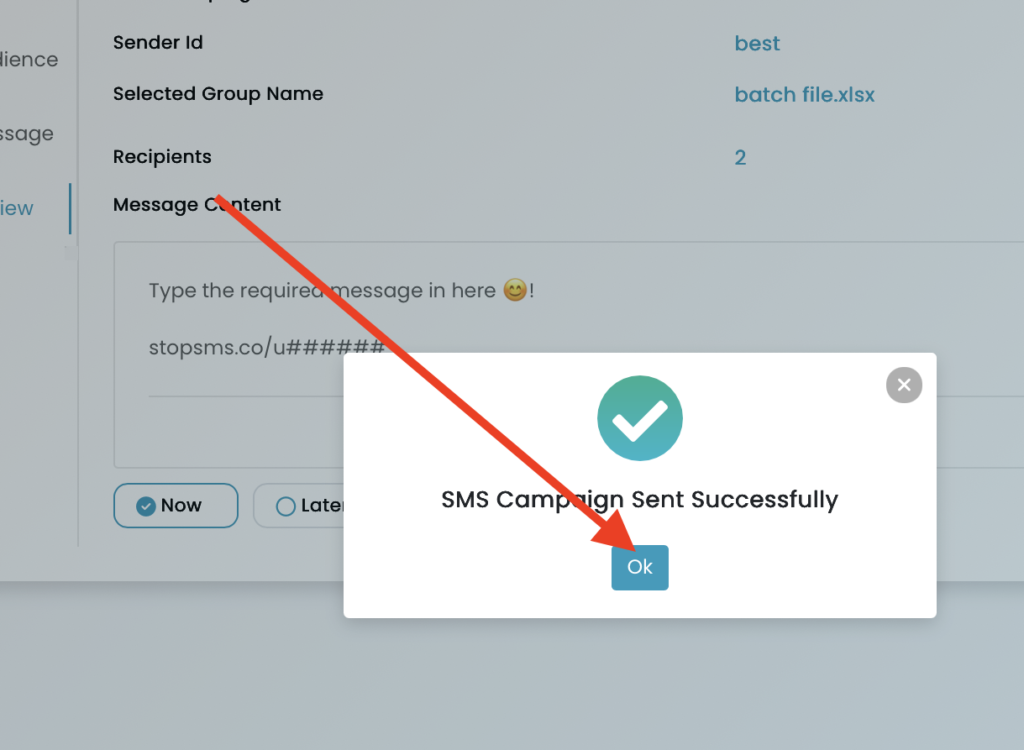This screenshot has width=1024, height=750.
Task: Click the blue checked circle inside Now
Action: click(x=146, y=506)
